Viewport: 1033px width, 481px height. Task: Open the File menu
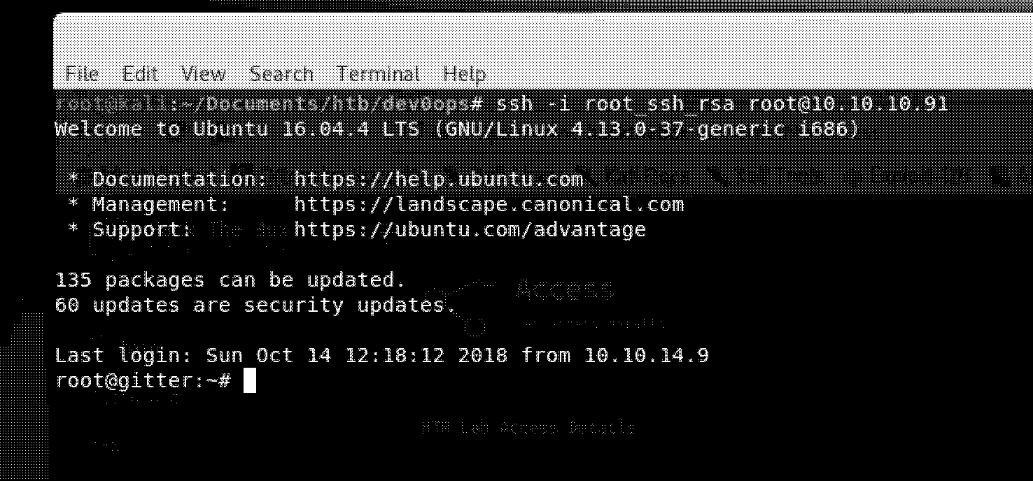click(80, 75)
